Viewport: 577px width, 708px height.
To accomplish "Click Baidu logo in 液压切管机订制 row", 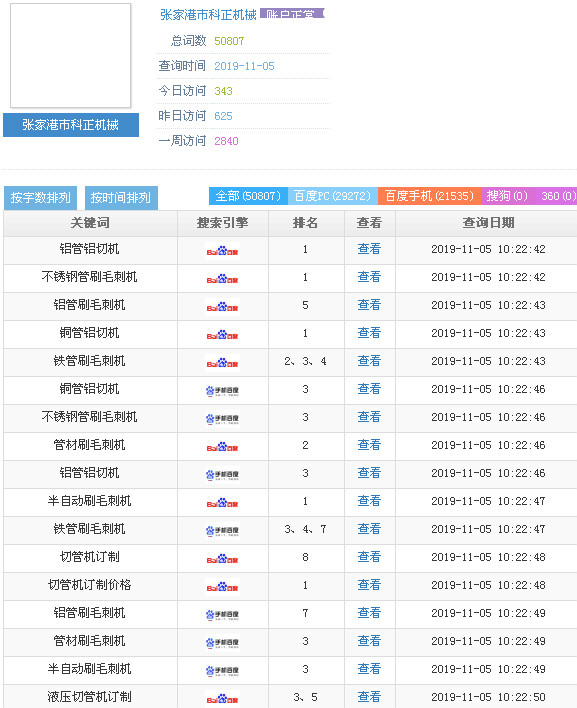I will coord(222,699).
